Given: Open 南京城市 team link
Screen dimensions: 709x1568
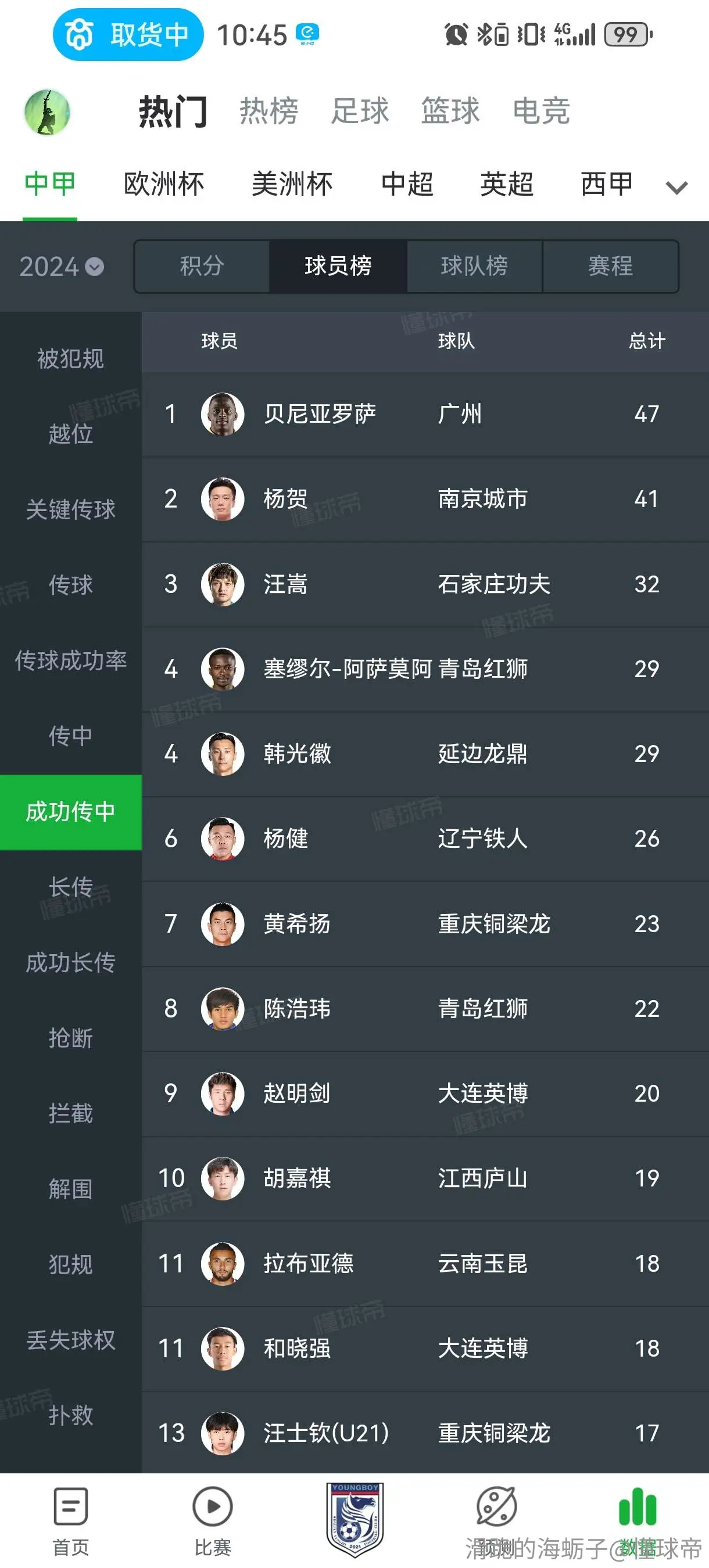Looking at the screenshot, I should [482, 499].
